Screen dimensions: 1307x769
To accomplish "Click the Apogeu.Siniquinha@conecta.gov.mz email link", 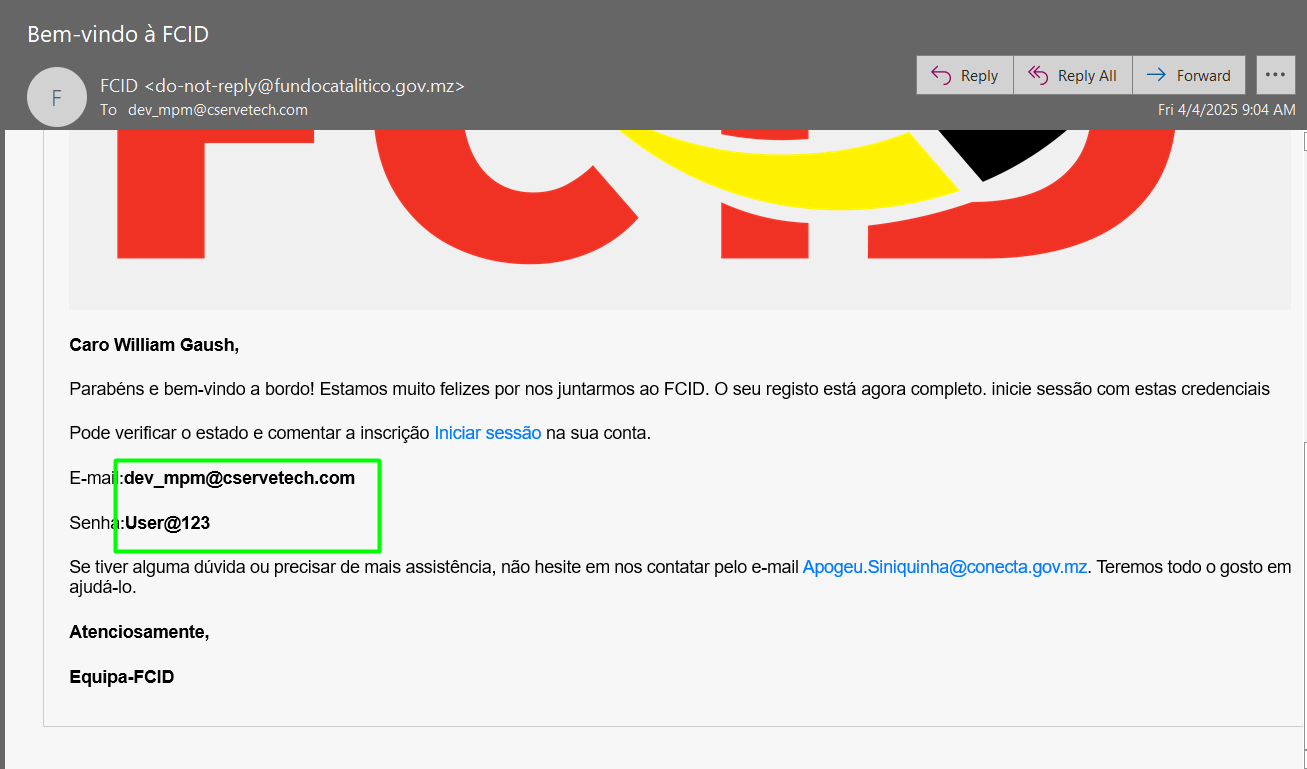I will click(945, 567).
